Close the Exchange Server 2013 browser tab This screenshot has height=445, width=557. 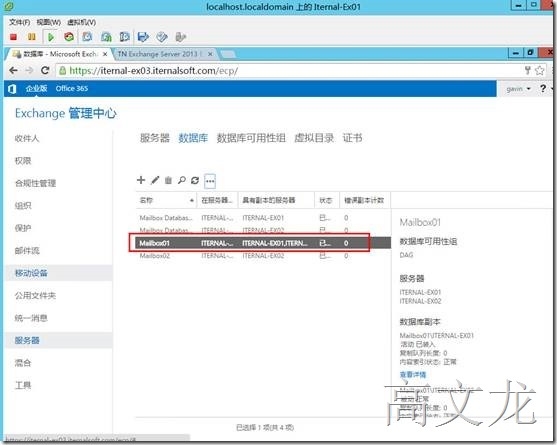(x=210, y=54)
